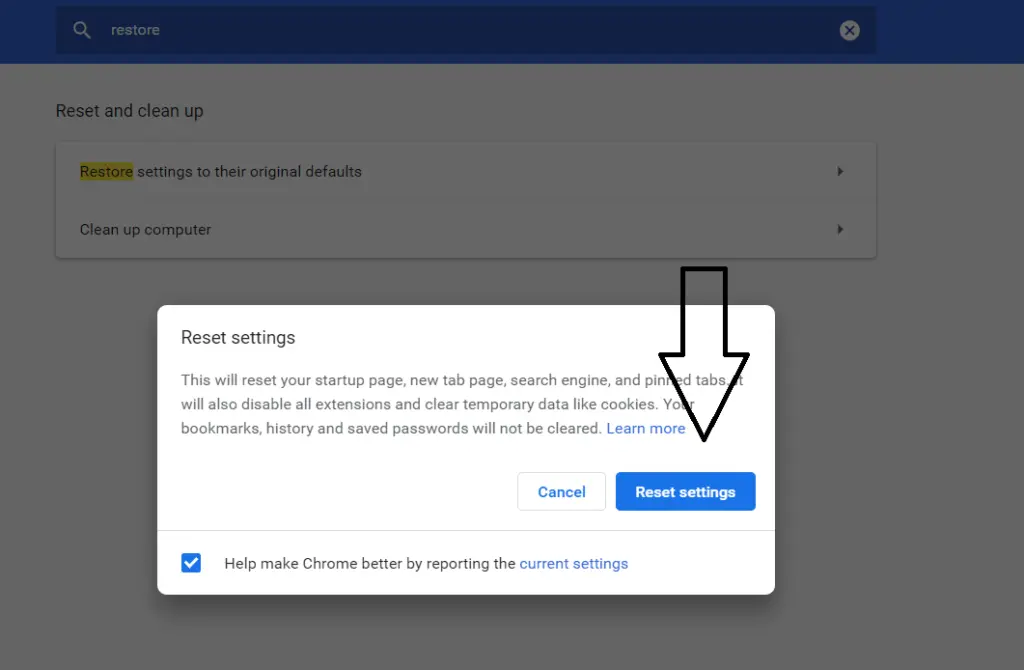The width and height of the screenshot is (1024, 670).
Task: Click the Reset settings dialog title
Action: click(238, 337)
